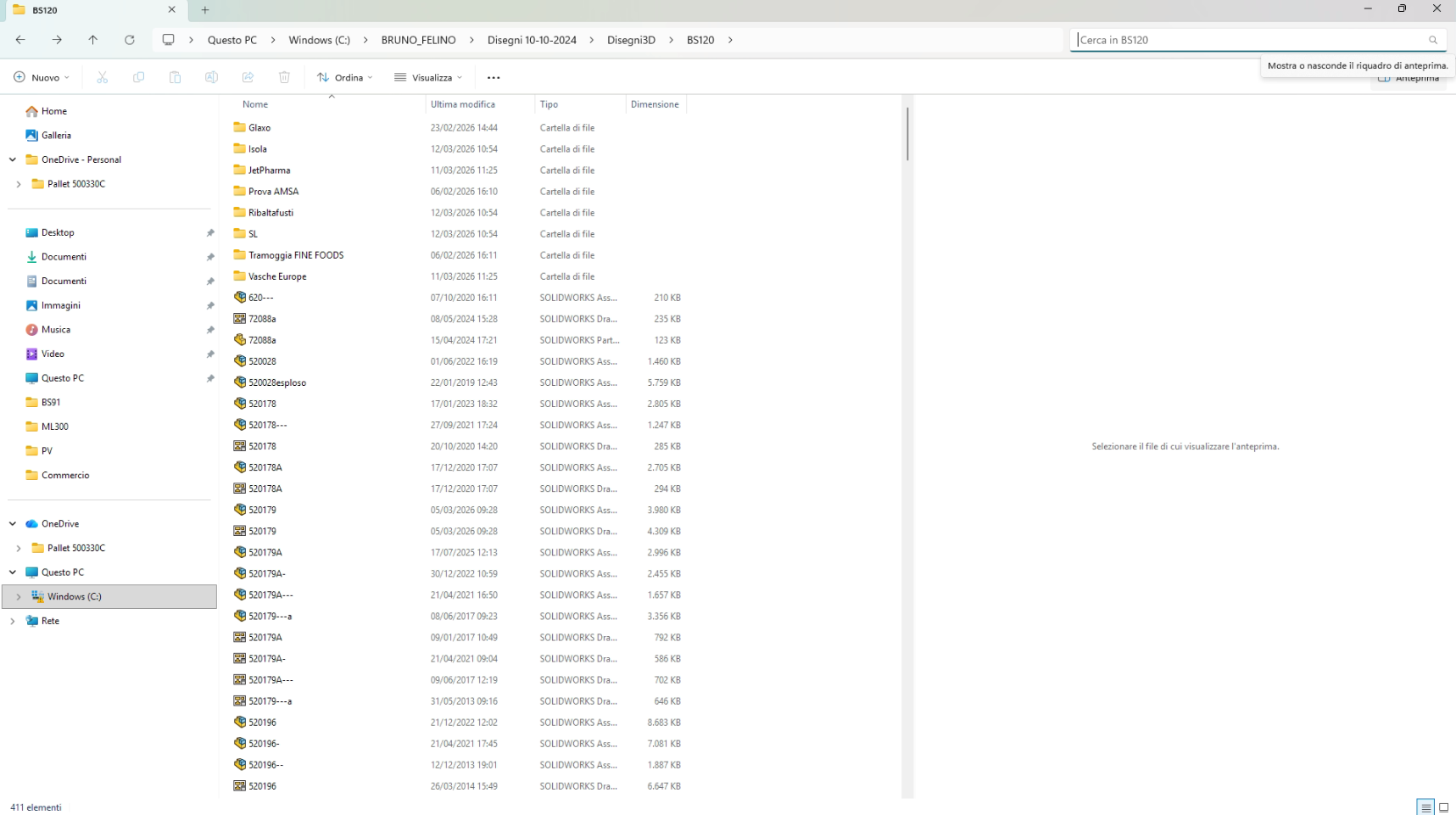
Task: Open the Ordina sort dropdown
Action: (x=344, y=77)
